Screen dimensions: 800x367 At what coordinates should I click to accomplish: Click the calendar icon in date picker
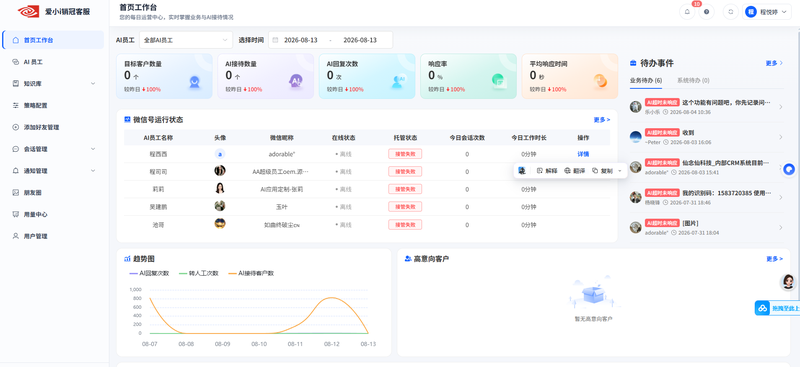coord(276,40)
